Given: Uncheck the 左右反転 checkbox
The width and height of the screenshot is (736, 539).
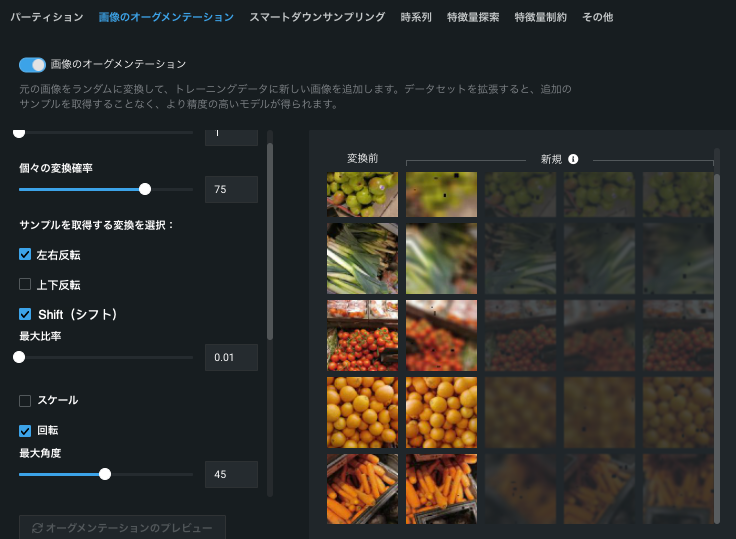Looking at the screenshot, I should [x=25, y=254].
